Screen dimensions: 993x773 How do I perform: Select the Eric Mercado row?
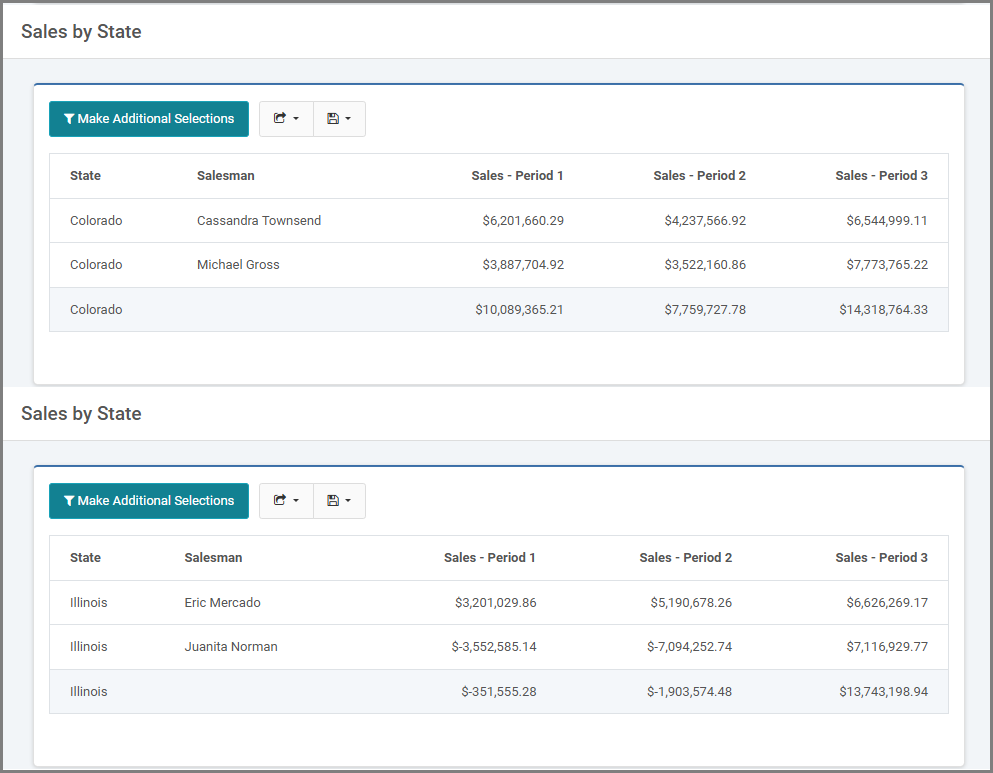(499, 603)
